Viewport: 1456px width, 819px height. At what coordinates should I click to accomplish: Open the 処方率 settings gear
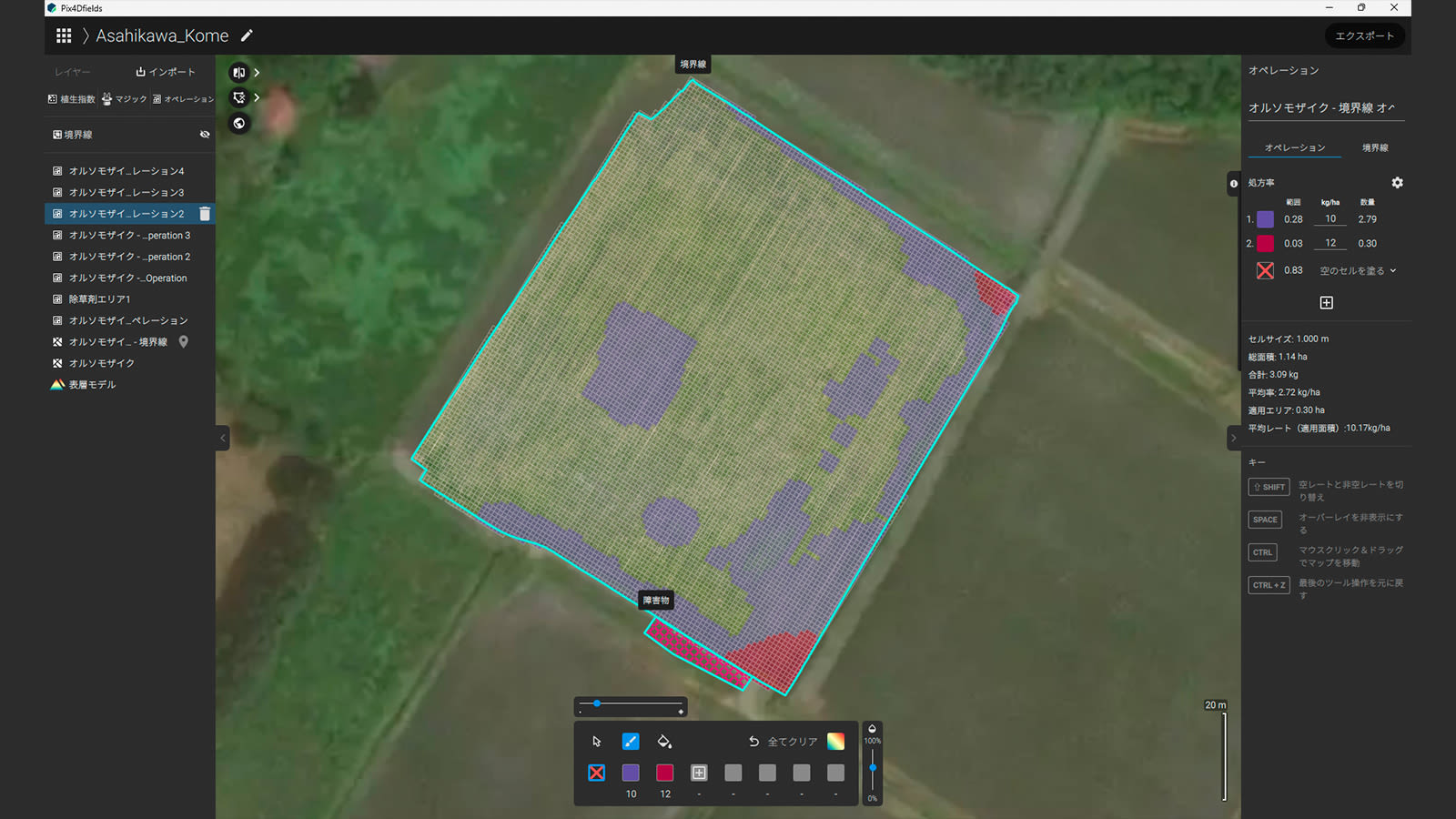(x=1397, y=183)
